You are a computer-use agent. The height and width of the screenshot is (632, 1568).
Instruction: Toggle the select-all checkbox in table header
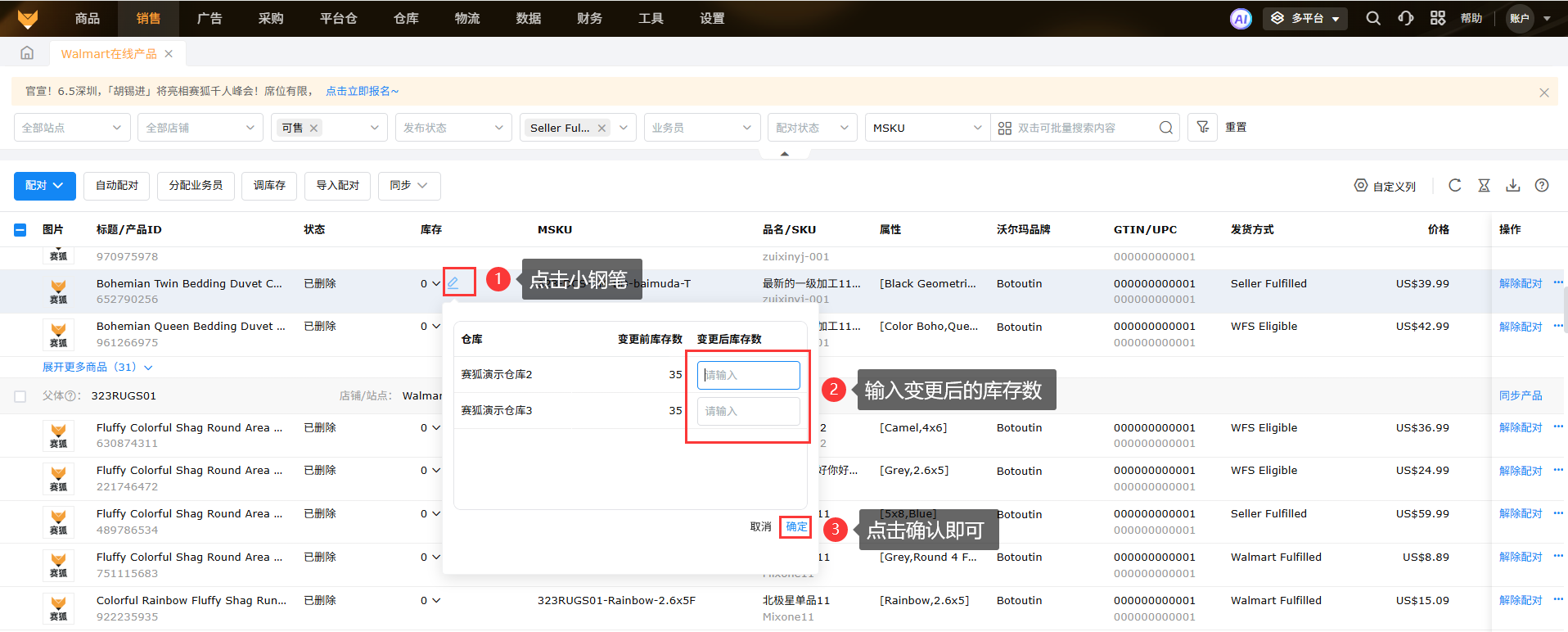(x=20, y=230)
